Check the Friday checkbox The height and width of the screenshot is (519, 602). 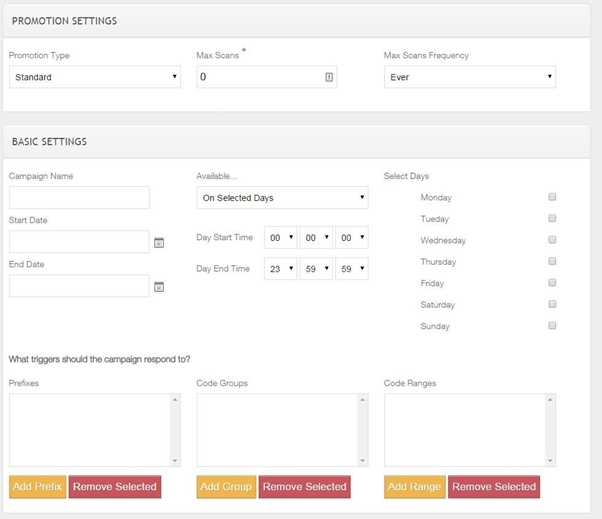[552, 283]
